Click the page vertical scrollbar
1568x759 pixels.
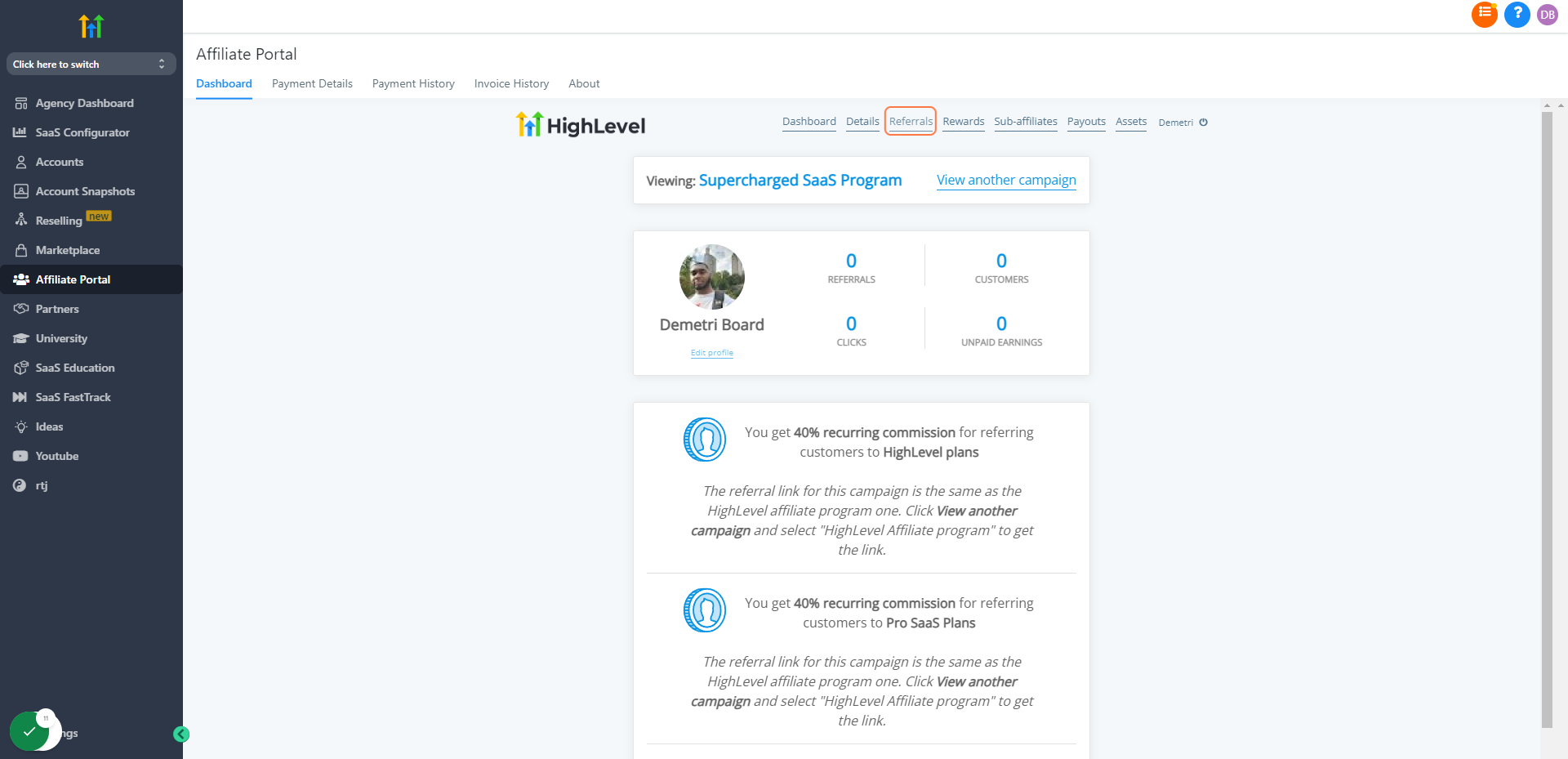click(1547, 418)
